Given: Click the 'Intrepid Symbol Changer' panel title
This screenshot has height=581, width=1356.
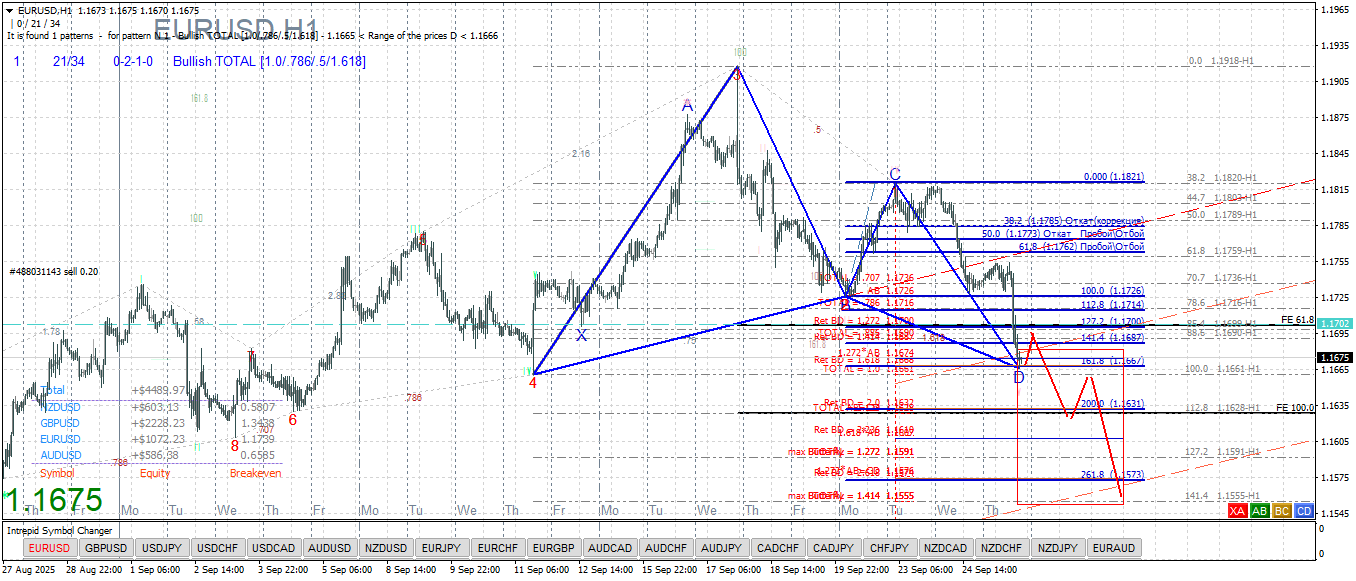Looking at the screenshot, I should tap(60, 531).
